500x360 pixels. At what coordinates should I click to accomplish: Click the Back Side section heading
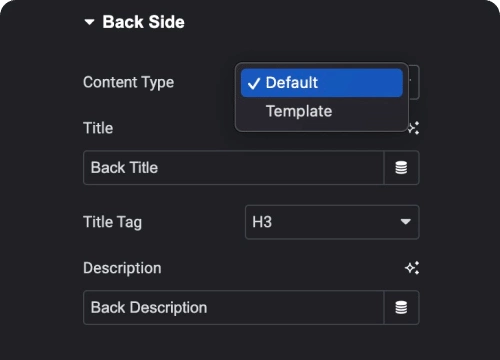(143, 22)
